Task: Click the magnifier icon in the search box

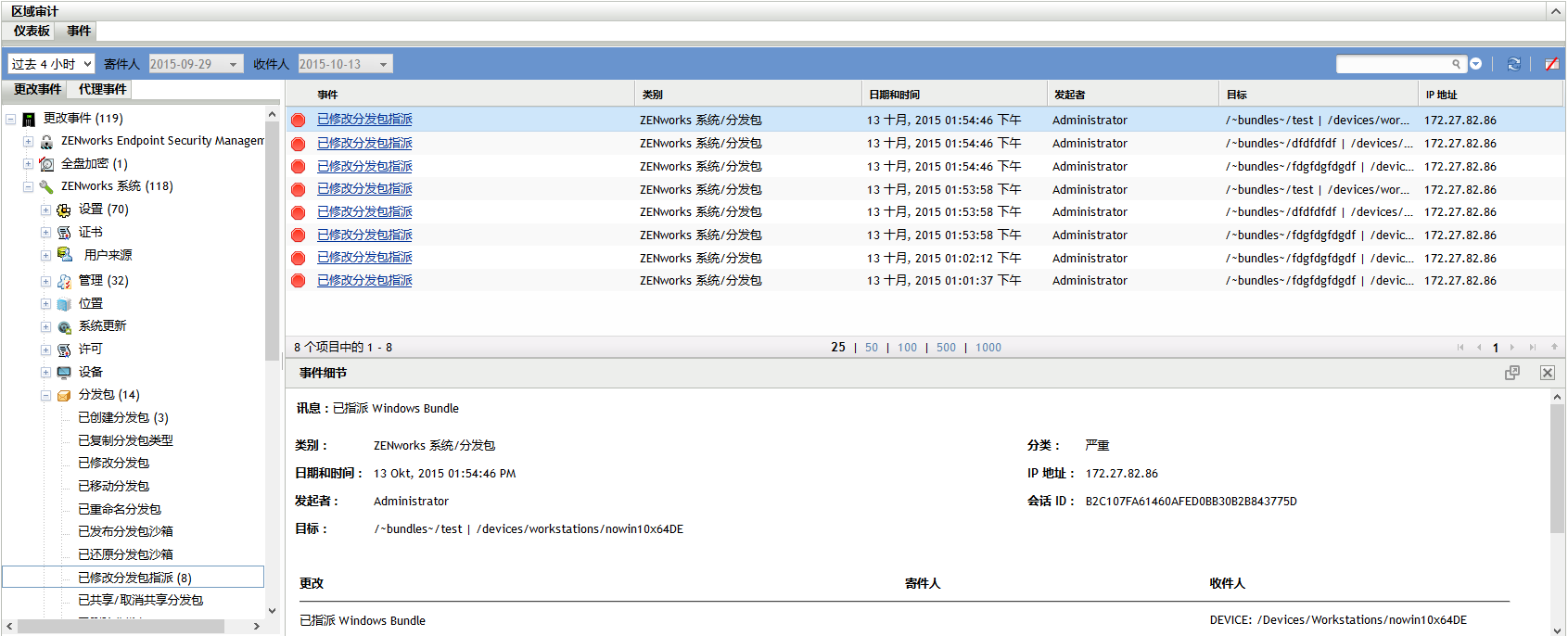Action: click(1456, 64)
